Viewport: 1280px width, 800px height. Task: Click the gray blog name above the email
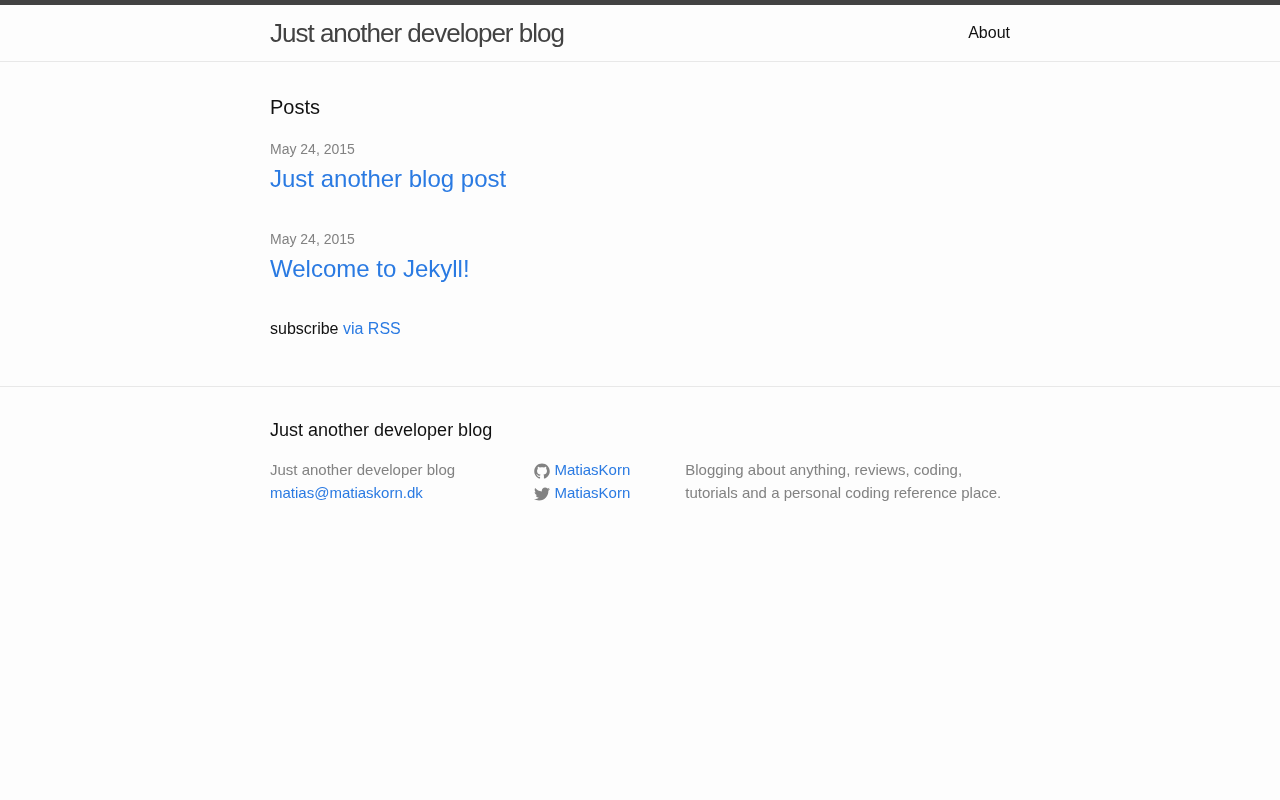point(362,470)
